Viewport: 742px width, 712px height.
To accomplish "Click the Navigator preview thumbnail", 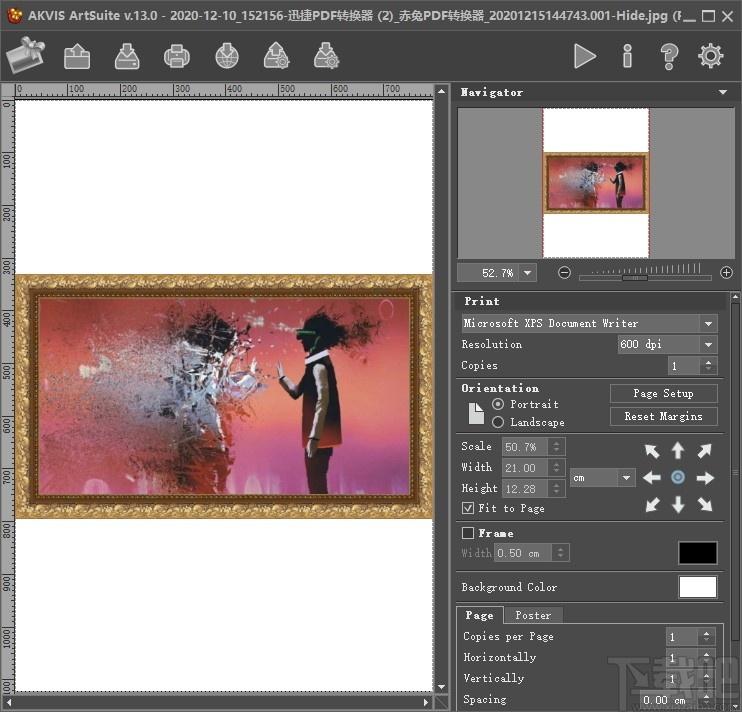I will click(596, 183).
